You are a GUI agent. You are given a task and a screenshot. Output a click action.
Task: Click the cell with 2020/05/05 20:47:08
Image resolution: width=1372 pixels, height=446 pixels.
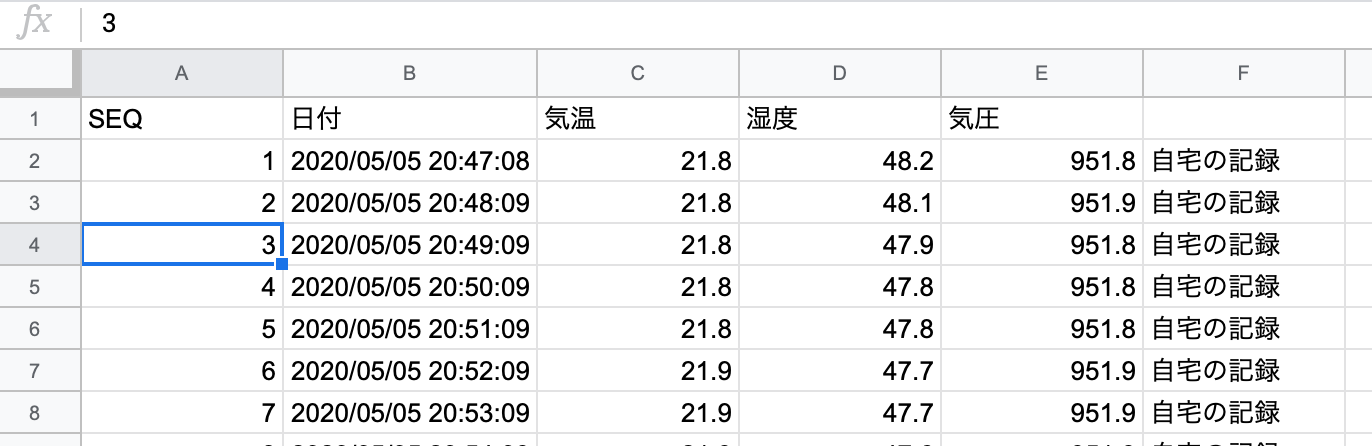click(x=409, y=161)
